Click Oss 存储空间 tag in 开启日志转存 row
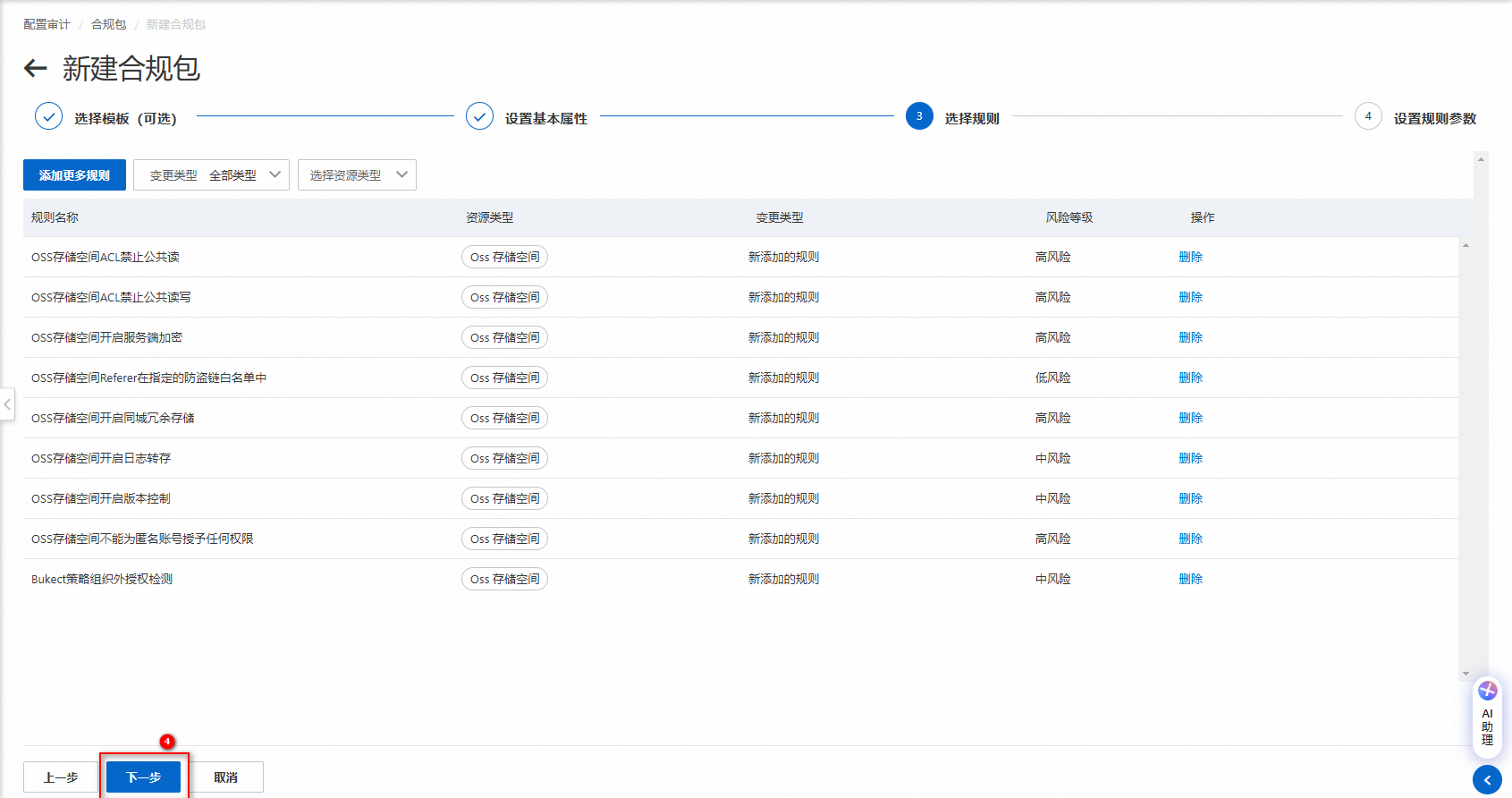Screen dimensions: 1512x798 [x=504, y=458]
